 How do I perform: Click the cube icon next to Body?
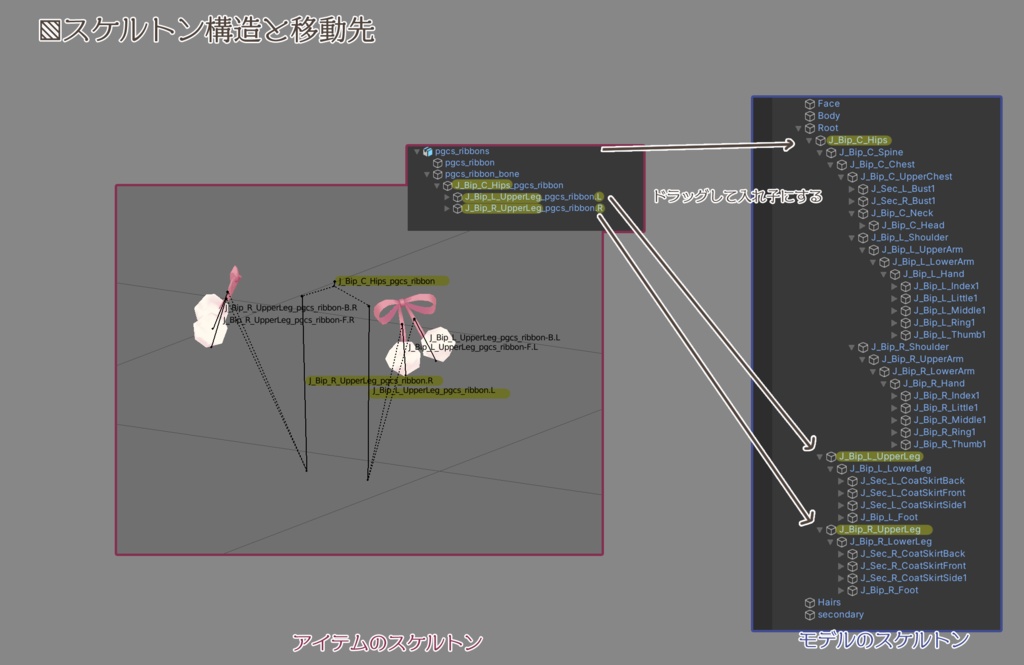(x=810, y=116)
